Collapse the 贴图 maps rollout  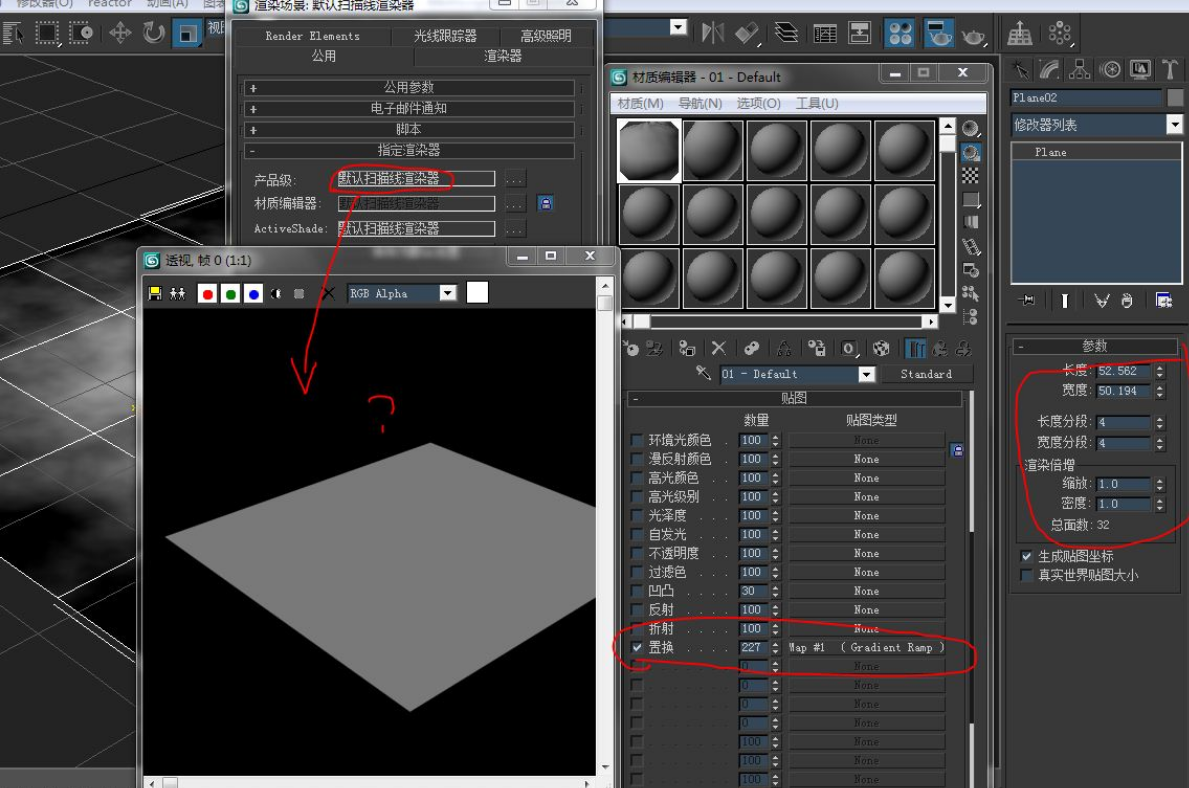793,398
